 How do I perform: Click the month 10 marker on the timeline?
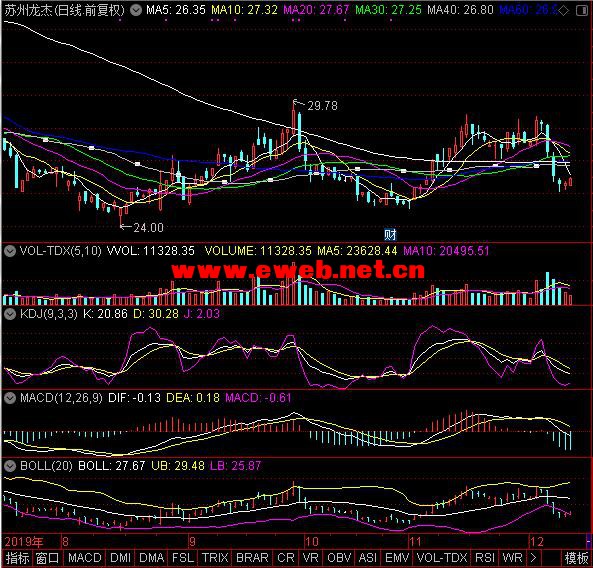[312, 542]
